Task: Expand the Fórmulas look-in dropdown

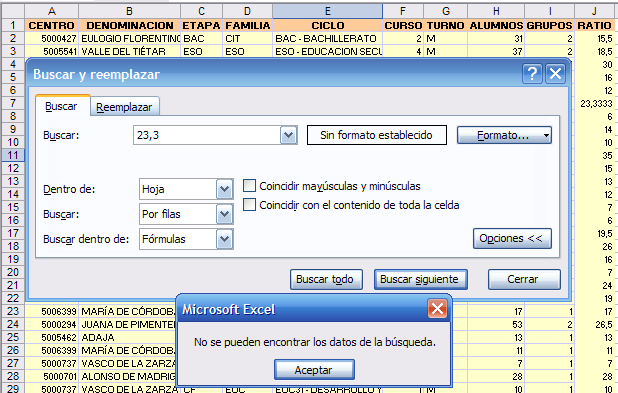Action: click(224, 239)
